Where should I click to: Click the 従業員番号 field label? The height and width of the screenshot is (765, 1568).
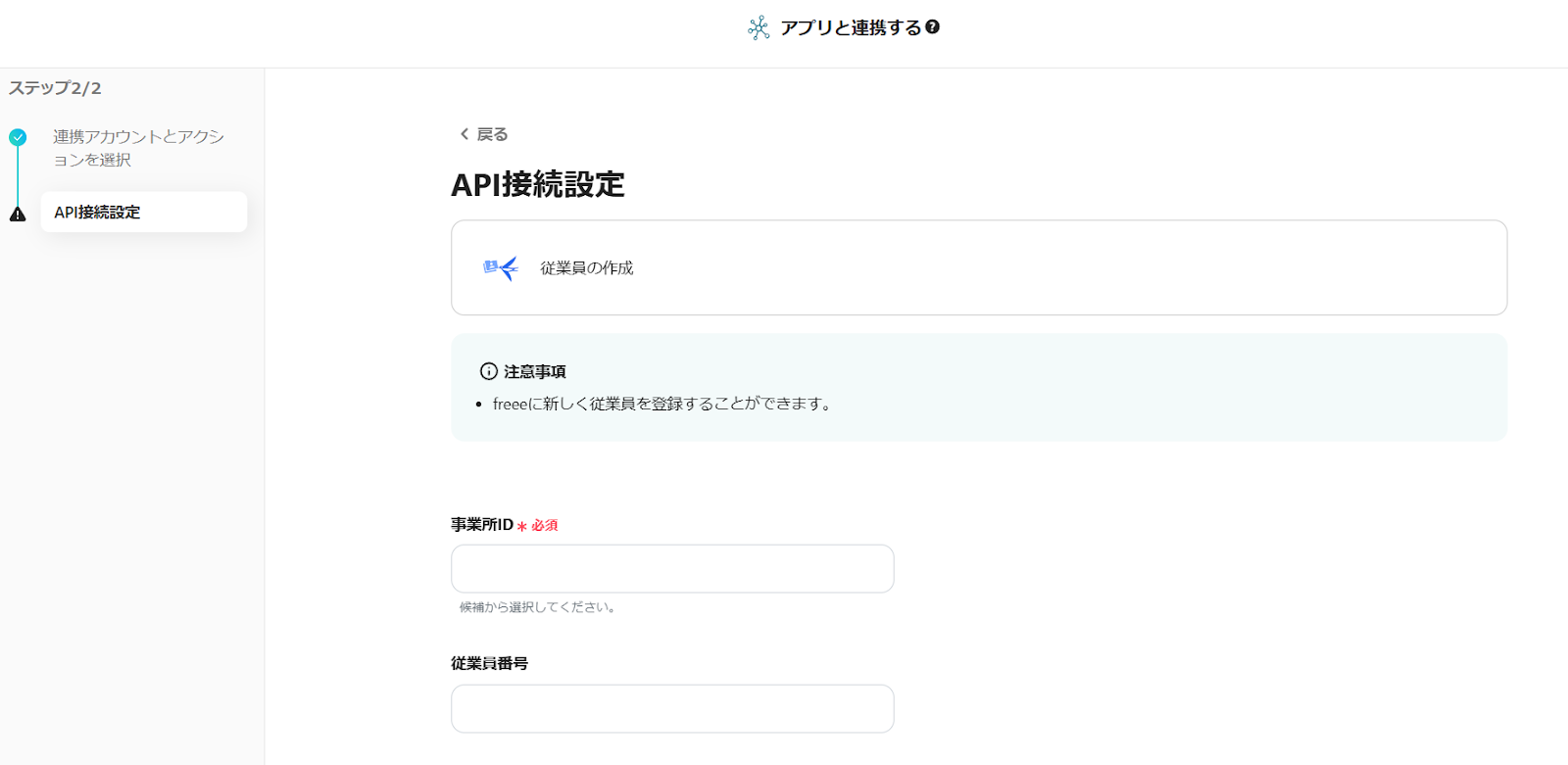tap(489, 663)
